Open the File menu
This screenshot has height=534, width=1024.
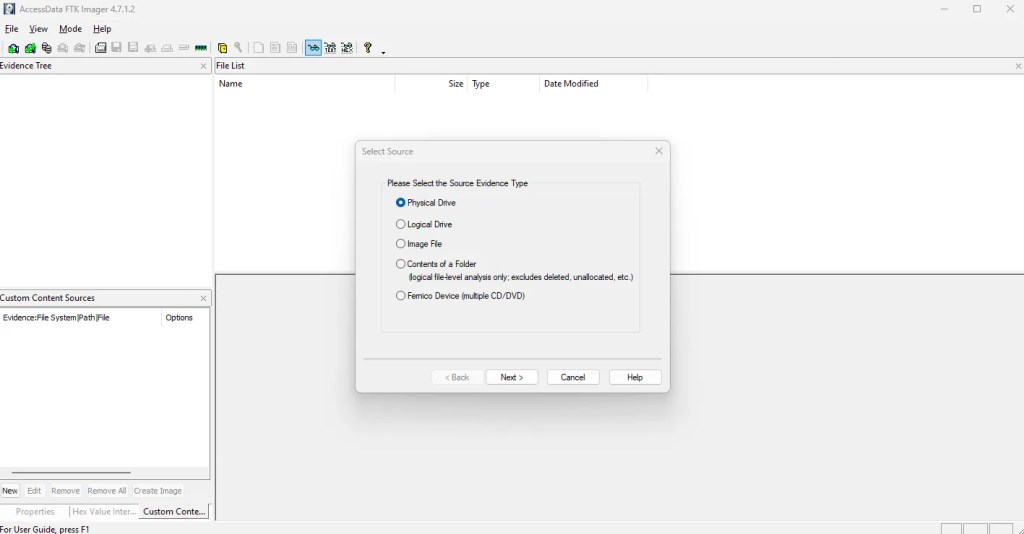[11, 29]
